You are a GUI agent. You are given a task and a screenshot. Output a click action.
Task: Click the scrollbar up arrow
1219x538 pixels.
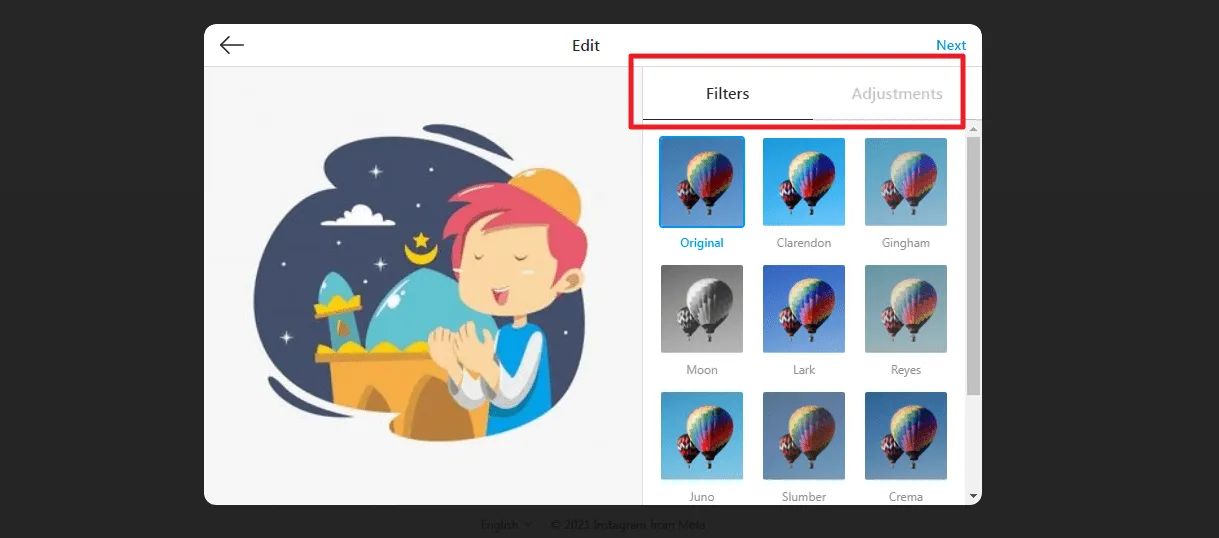pos(974,128)
